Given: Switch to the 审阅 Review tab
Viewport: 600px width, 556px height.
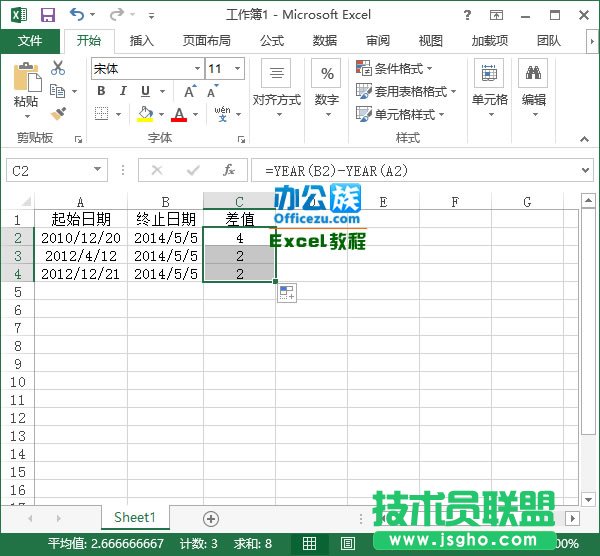Looking at the screenshot, I should (378, 41).
